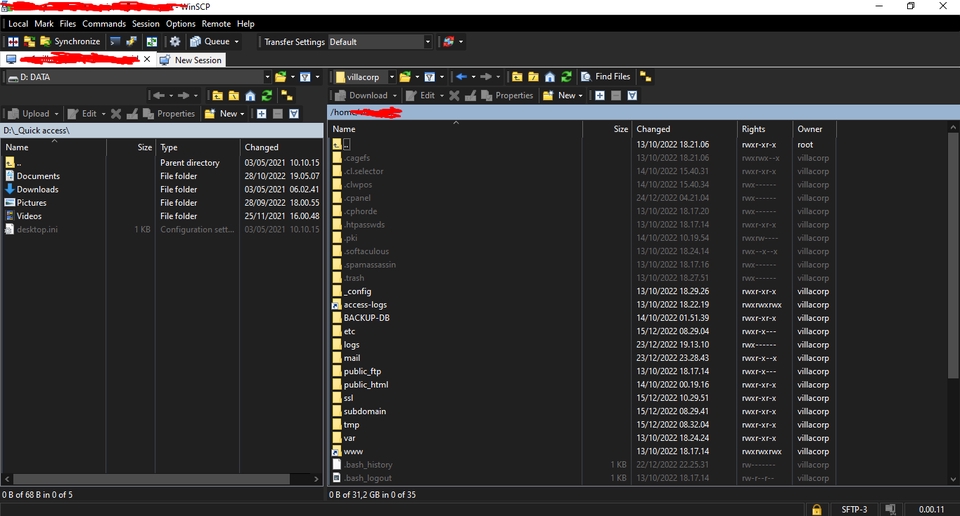Select the access-logs link entry
The image size is (960, 516).
(x=365, y=305)
